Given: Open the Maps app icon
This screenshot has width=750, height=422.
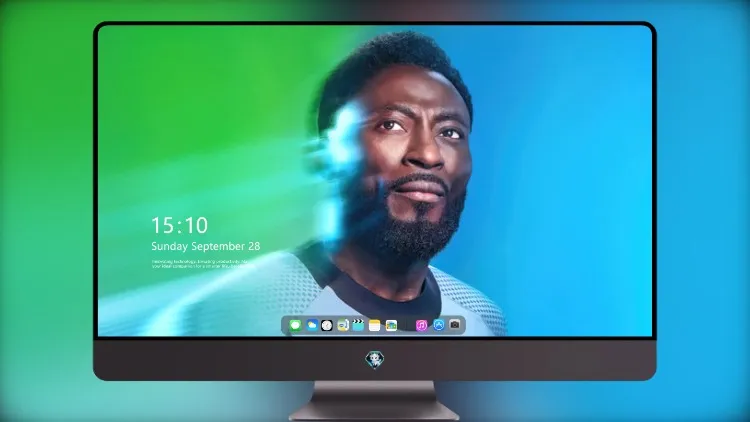Looking at the screenshot, I should point(391,325).
